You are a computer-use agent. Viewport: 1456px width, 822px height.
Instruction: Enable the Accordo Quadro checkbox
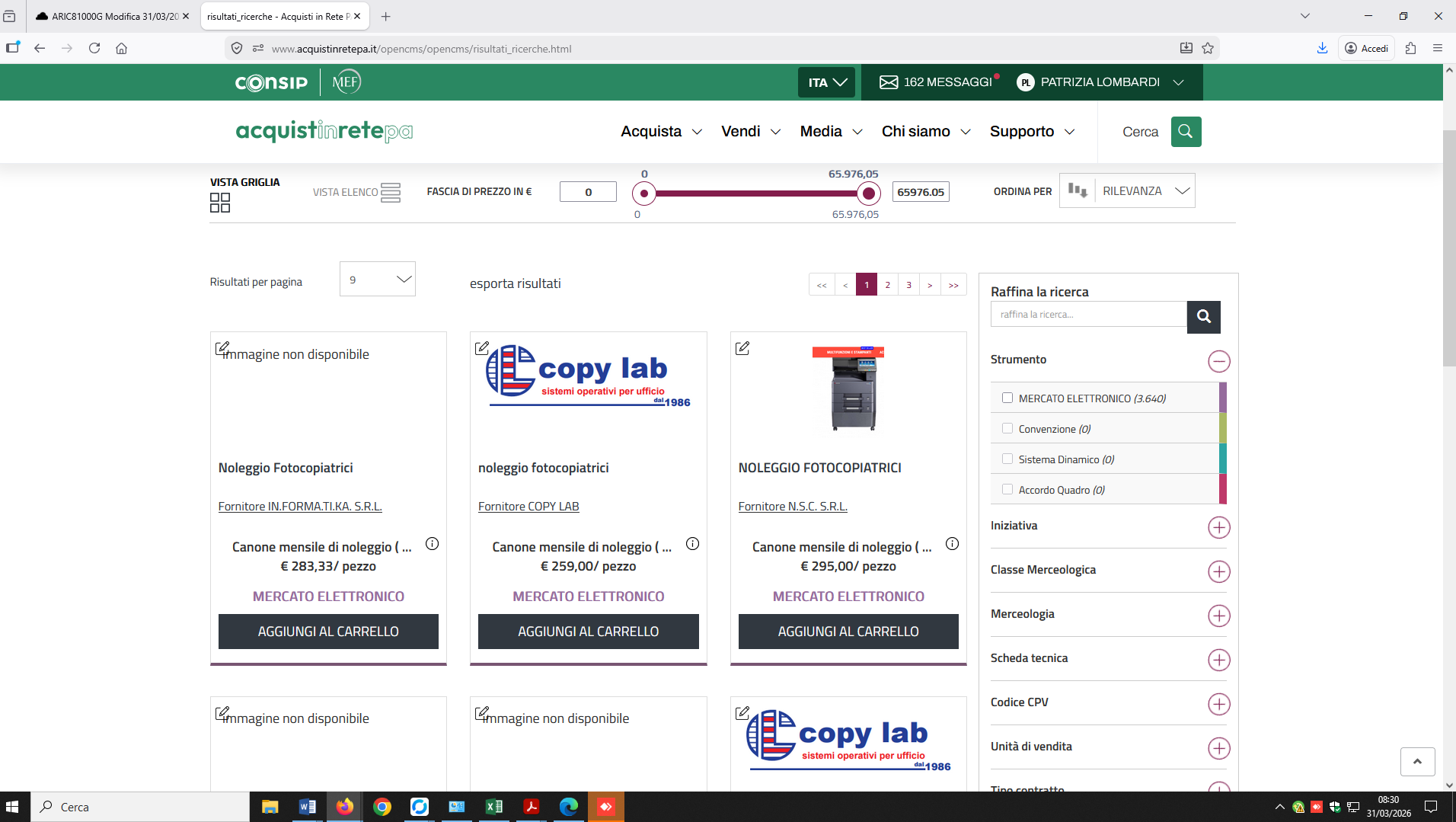pos(1007,489)
